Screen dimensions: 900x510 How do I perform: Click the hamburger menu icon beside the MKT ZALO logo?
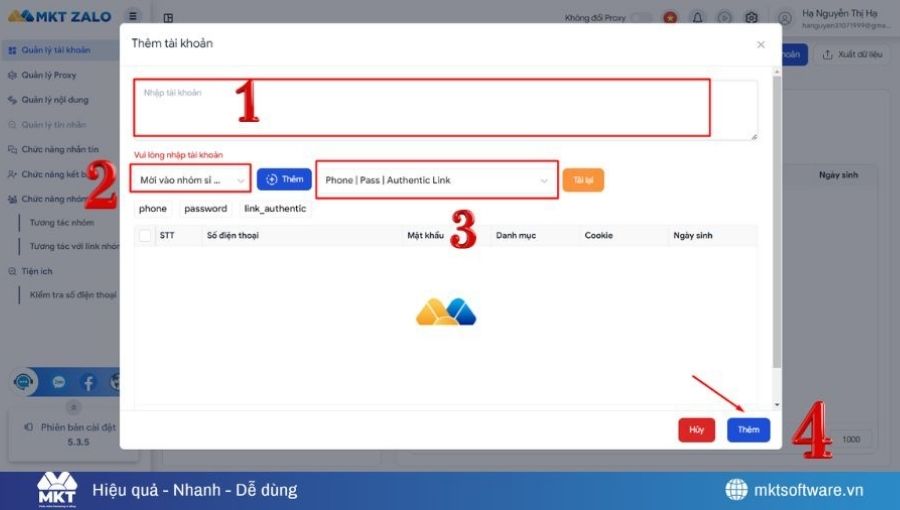133,16
